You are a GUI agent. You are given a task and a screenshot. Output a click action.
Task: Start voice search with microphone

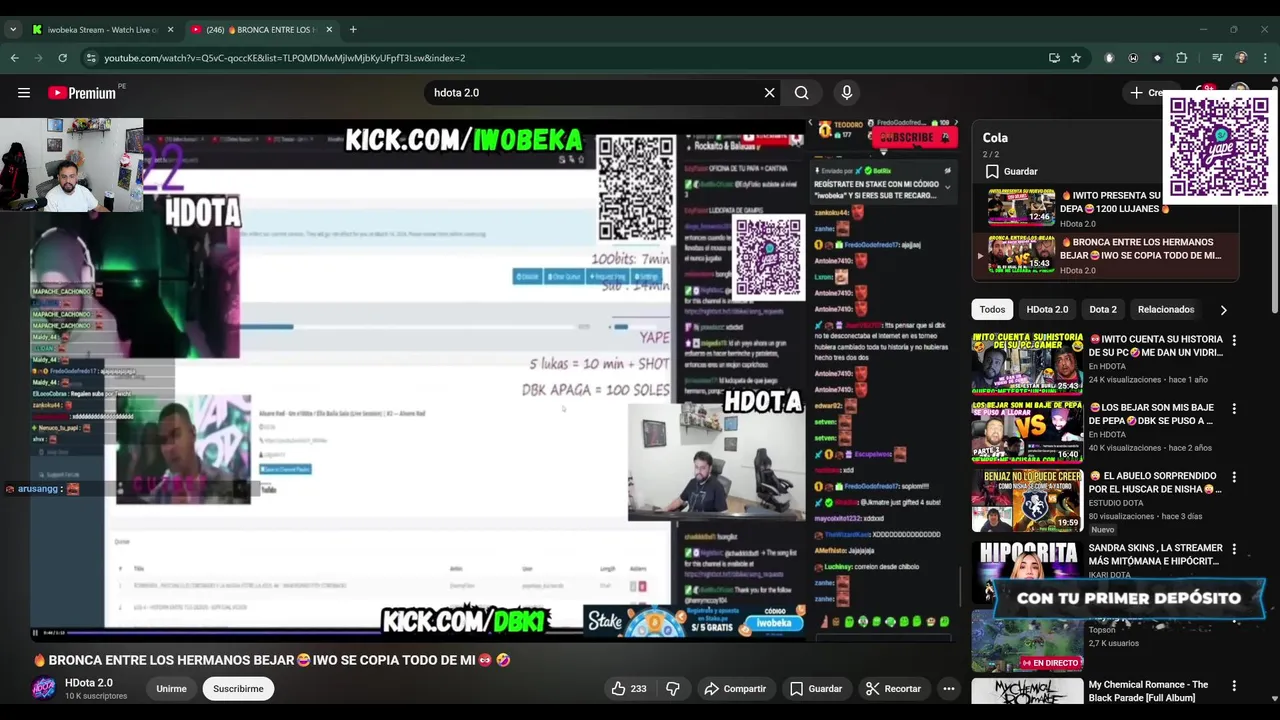point(847,93)
